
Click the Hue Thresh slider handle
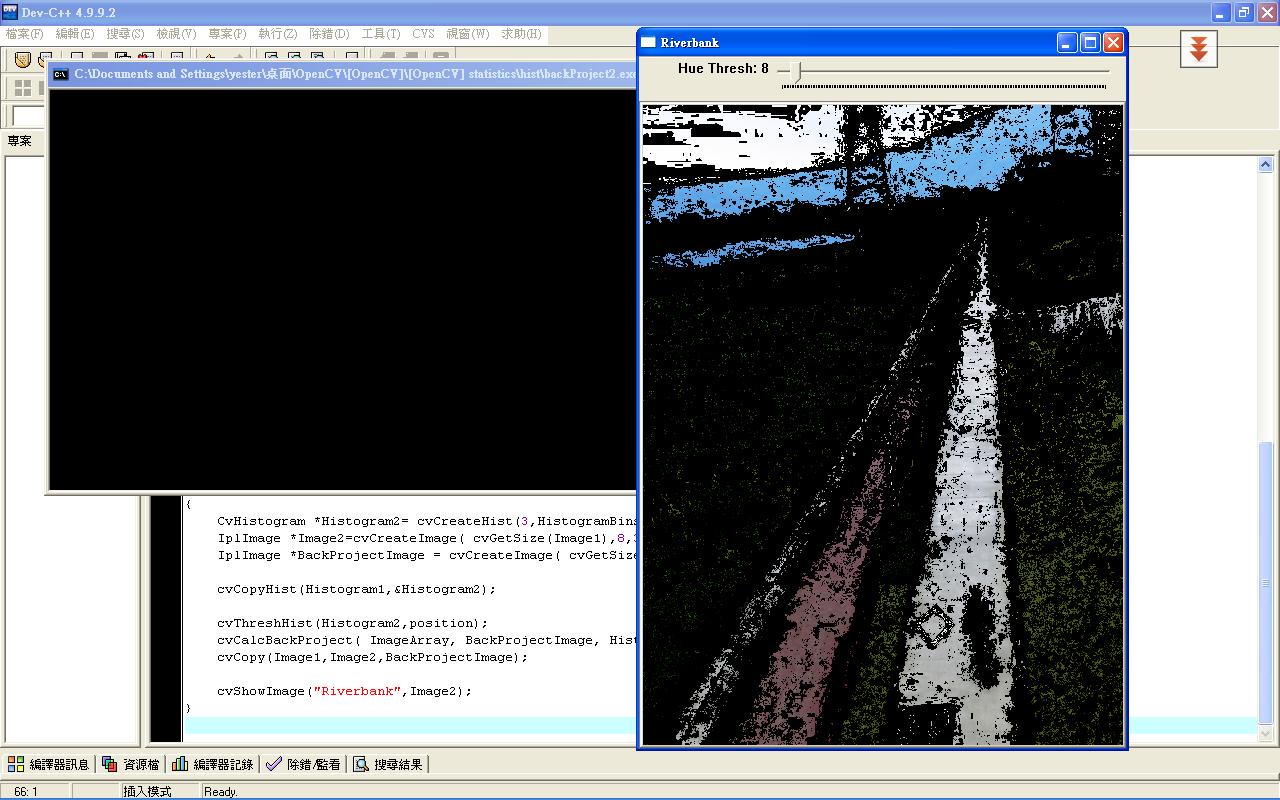pyautogui.click(x=796, y=71)
